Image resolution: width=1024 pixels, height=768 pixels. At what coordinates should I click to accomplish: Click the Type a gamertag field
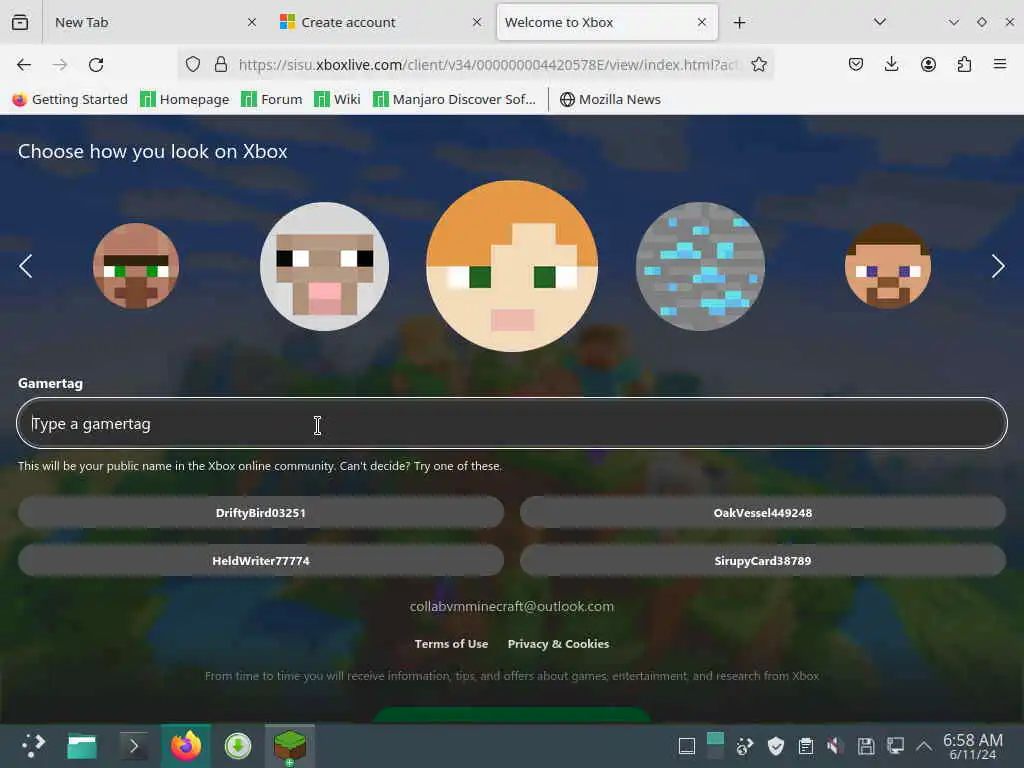click(x=512, y=423)
